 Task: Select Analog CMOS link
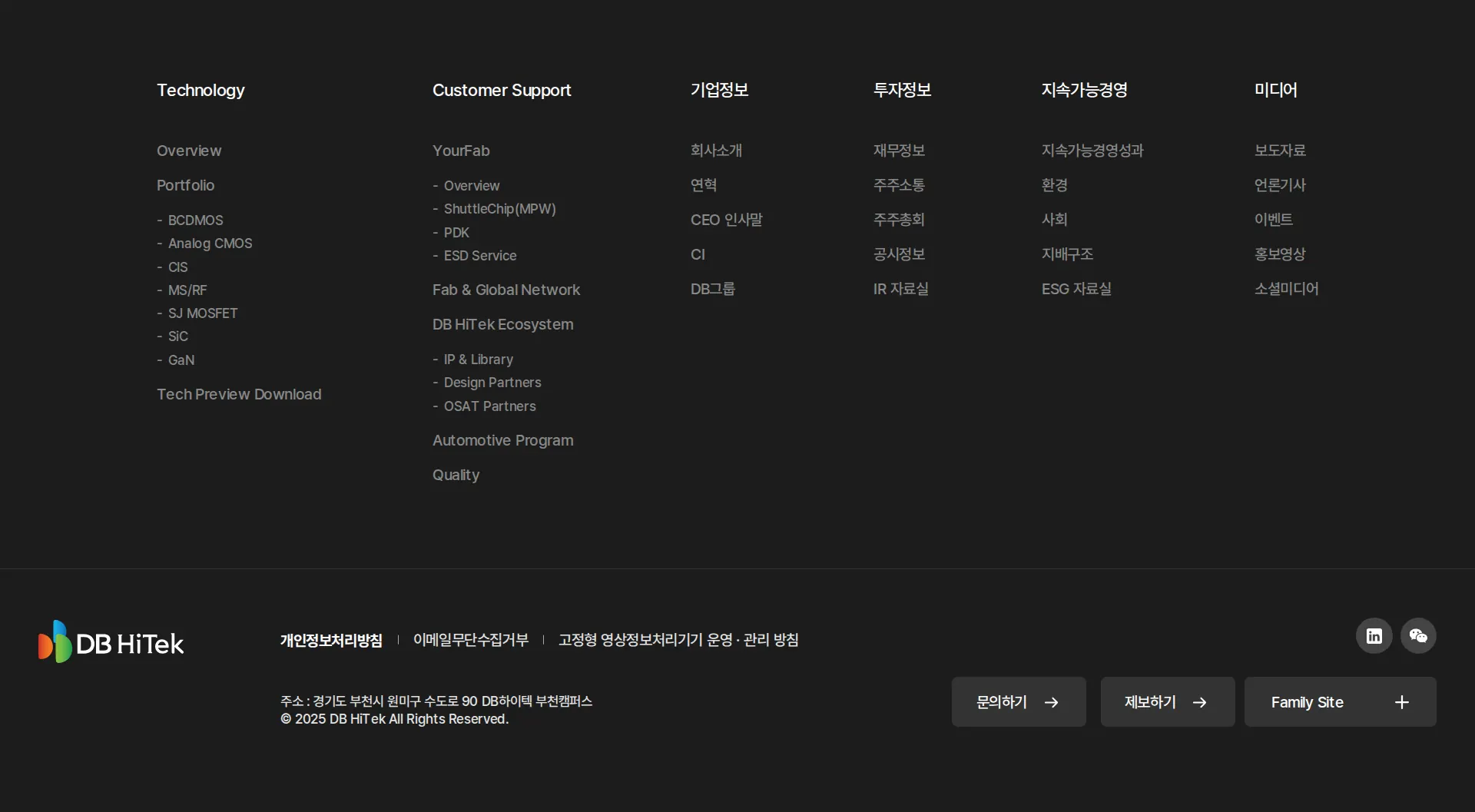210,244
